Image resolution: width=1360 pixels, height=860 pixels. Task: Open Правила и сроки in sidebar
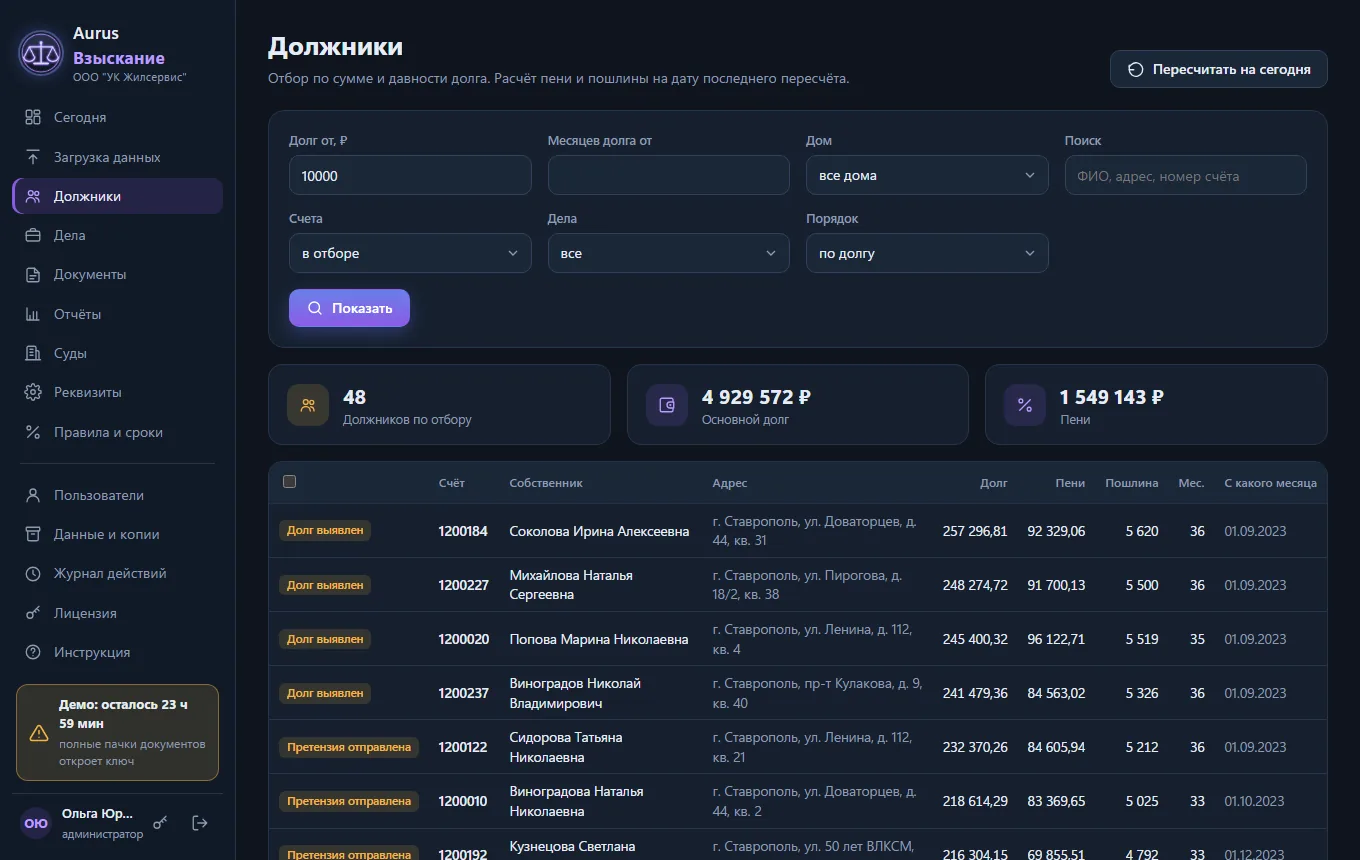[x=118, y=432]
